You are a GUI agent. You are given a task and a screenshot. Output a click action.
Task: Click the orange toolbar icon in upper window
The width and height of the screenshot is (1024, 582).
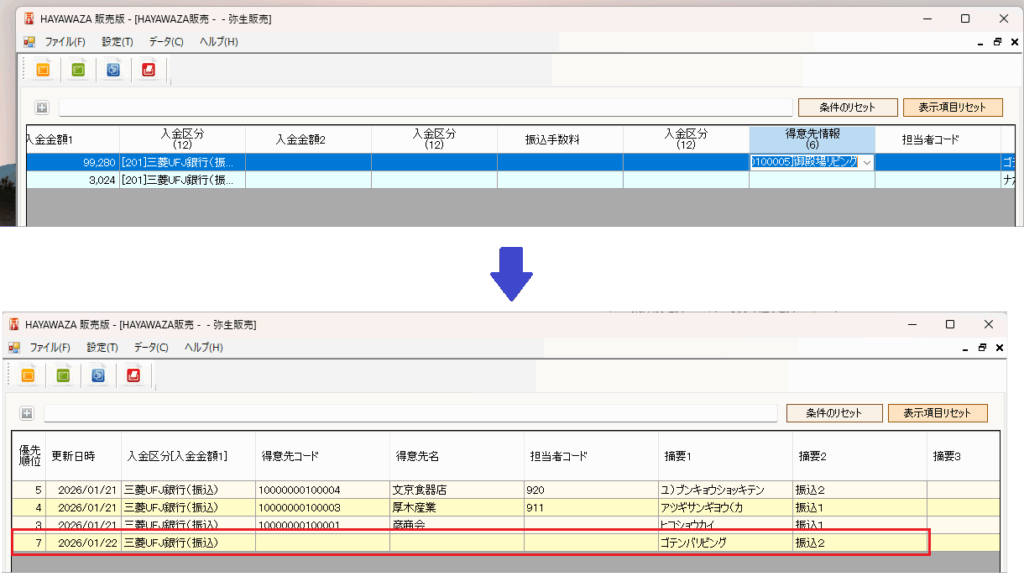[43, 70]
